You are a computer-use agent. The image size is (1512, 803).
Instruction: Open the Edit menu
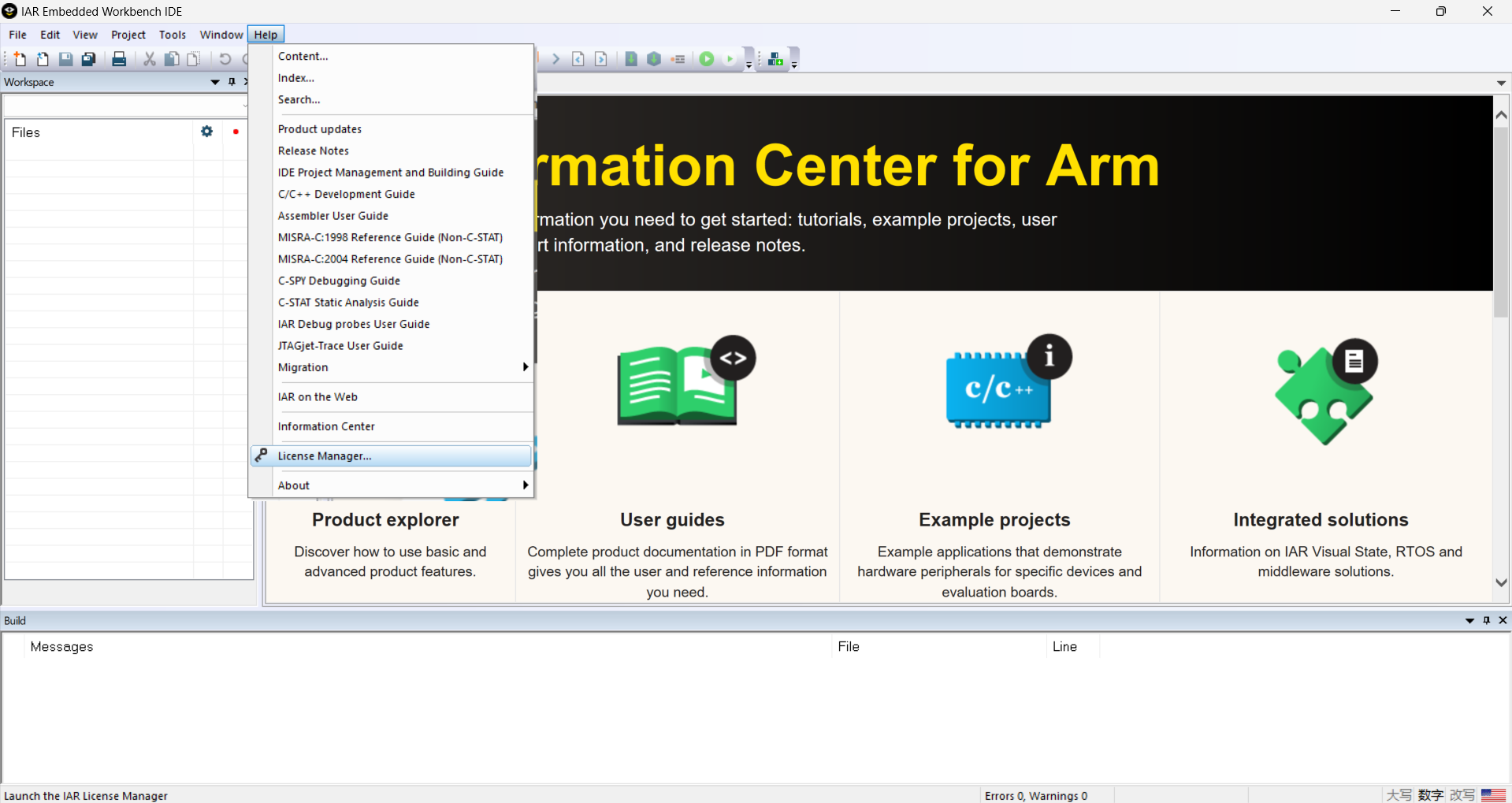click(50, 35)
